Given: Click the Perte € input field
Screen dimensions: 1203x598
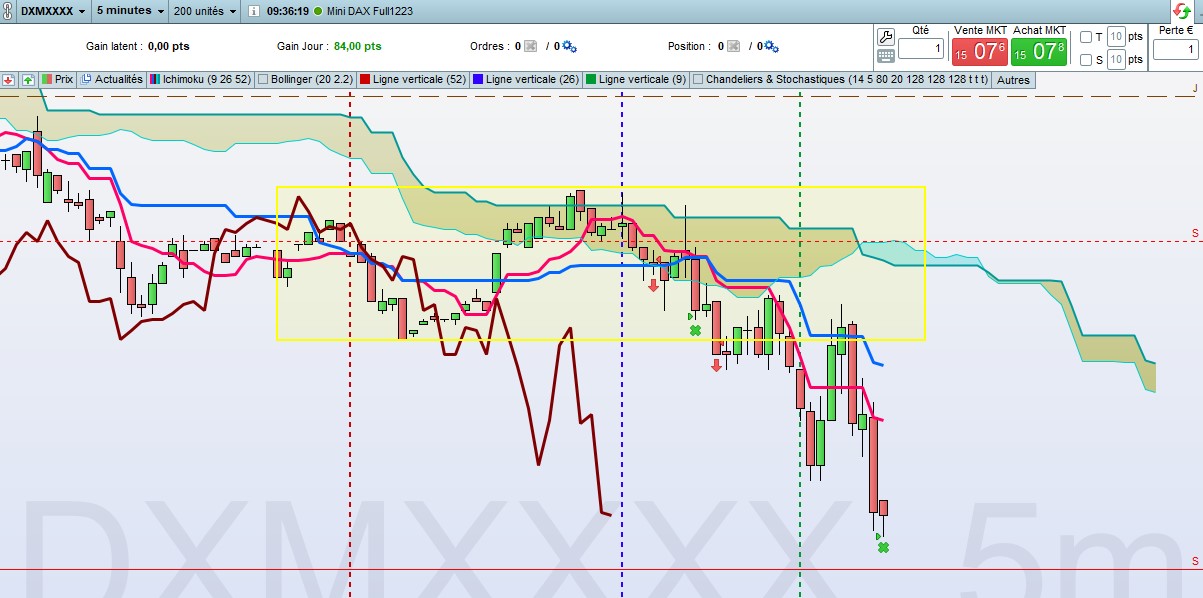Looking at the screenshot, I should pos(1175,48).
